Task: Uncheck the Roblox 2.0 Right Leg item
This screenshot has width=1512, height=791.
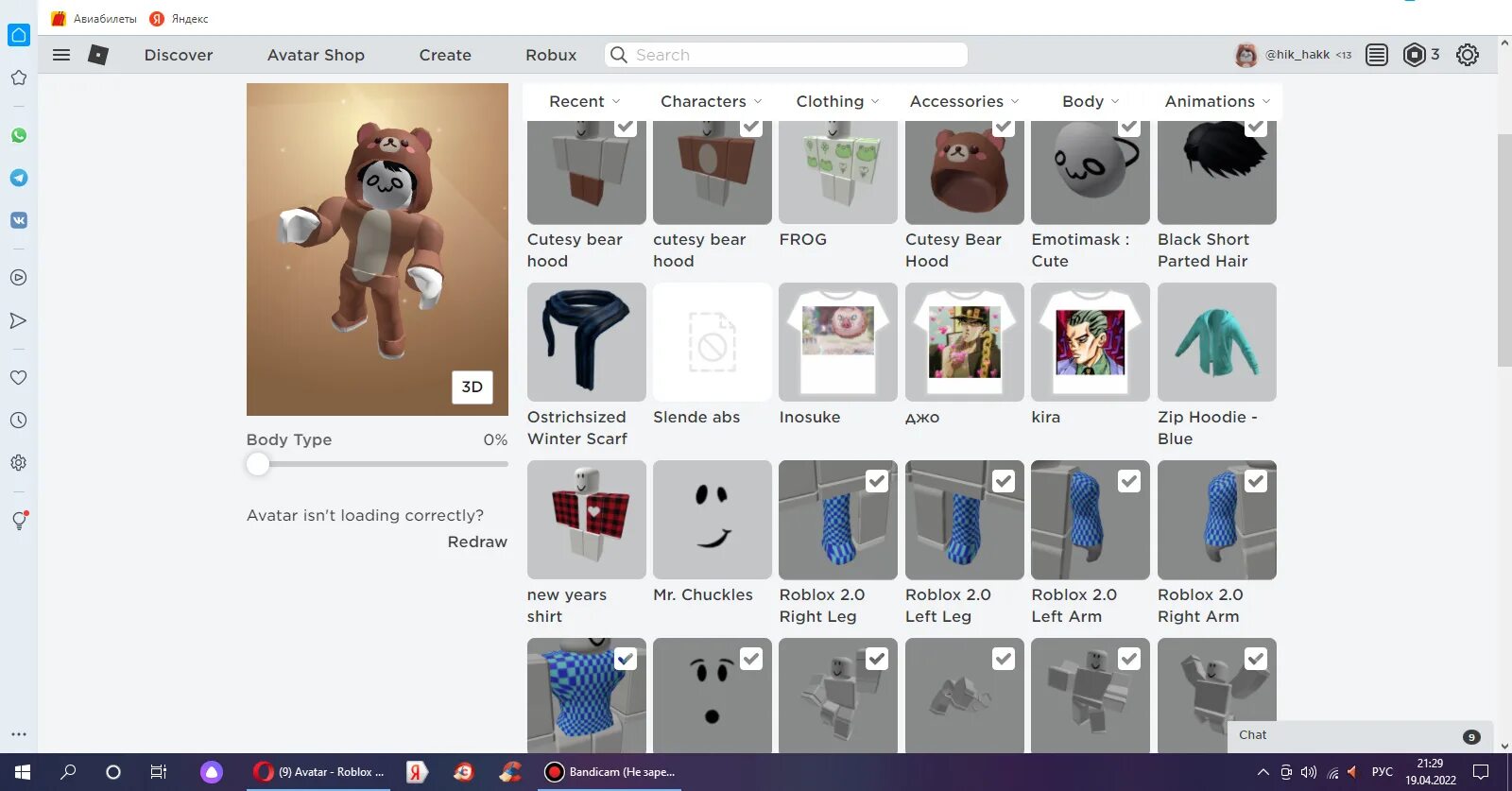Action: [877, 481]
